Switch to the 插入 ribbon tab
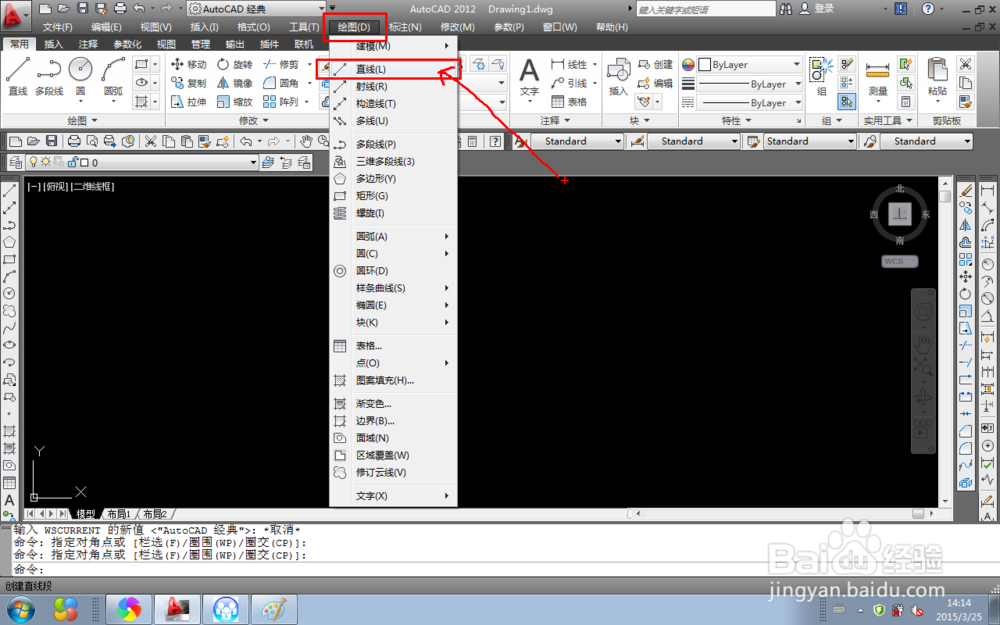Image resolution: width=1000 pixels, height=625 pixels. point(54,44)
